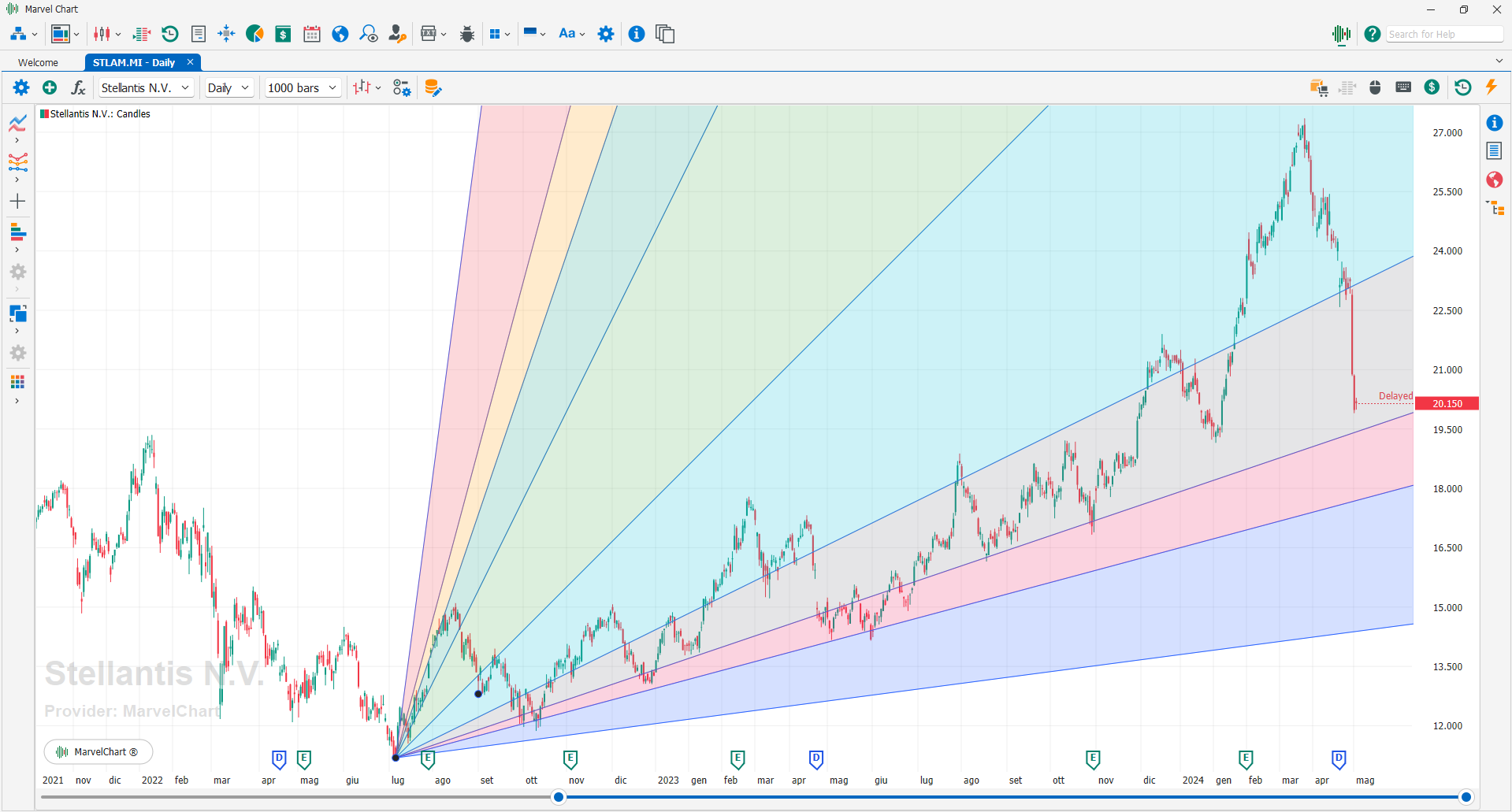
Task: Select the trend line drawing tool
Action: 17,123
